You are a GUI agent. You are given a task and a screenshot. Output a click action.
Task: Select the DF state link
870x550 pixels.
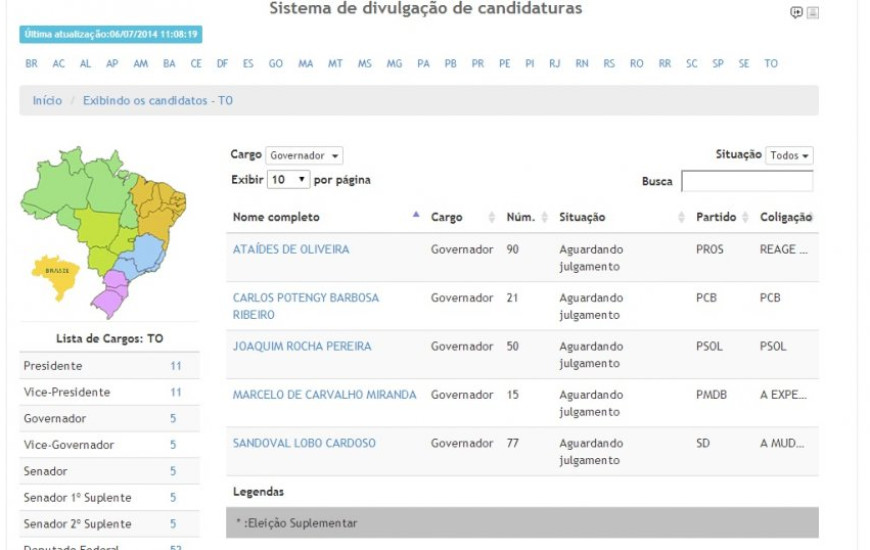pos(222,63)
